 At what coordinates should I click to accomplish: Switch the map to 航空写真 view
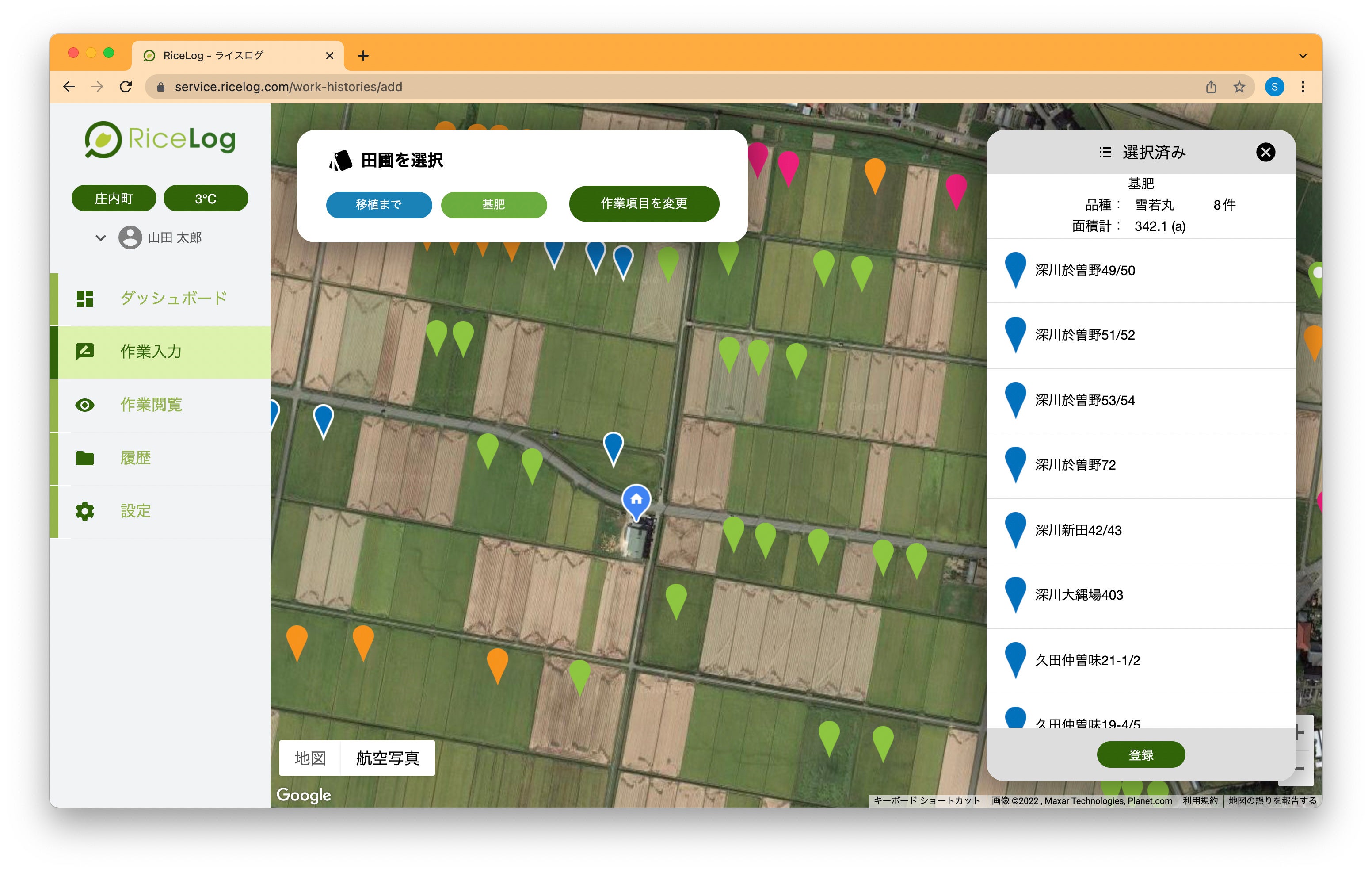coord(388,758)
